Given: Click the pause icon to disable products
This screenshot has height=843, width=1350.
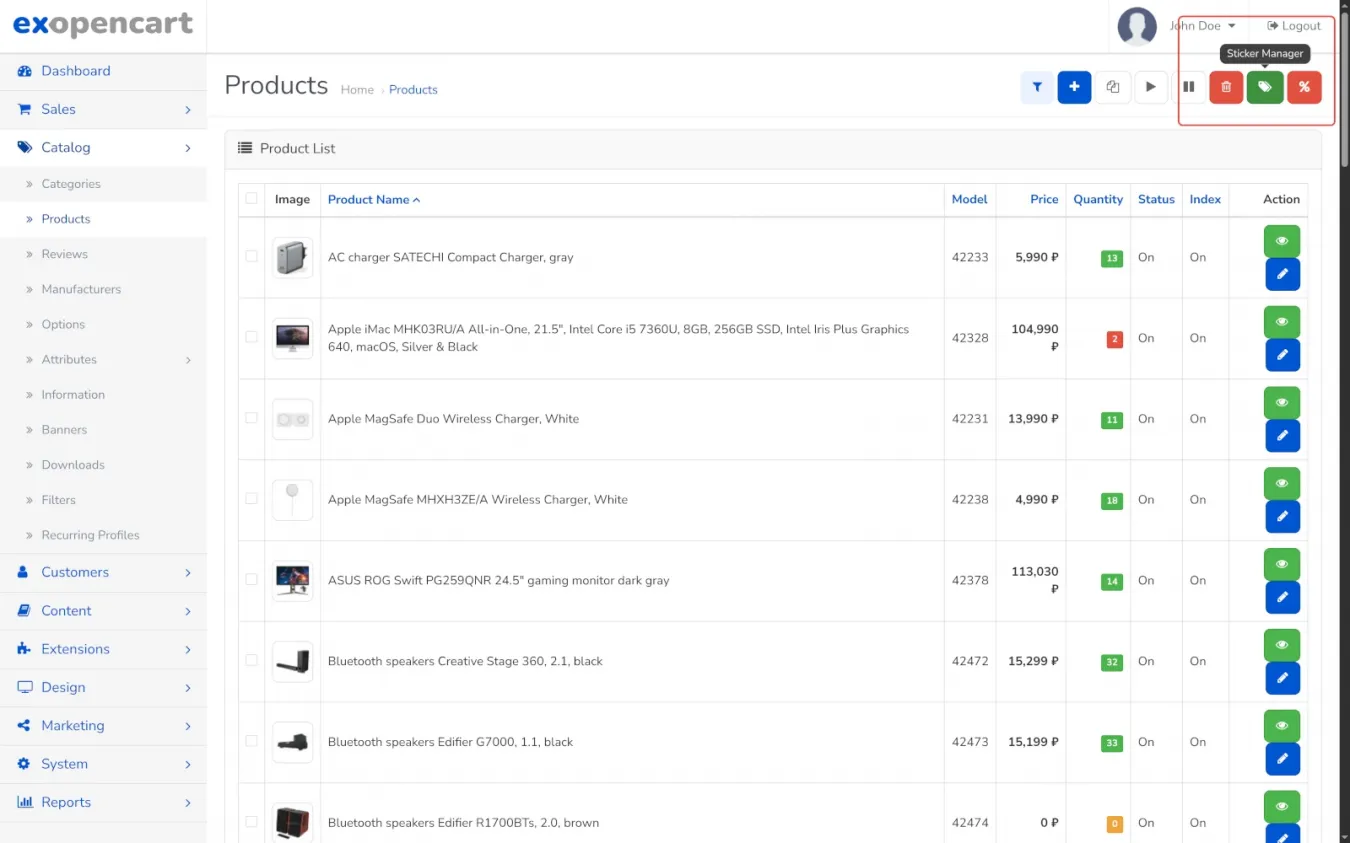Looking at the screenshot, I should (1189, 87).
